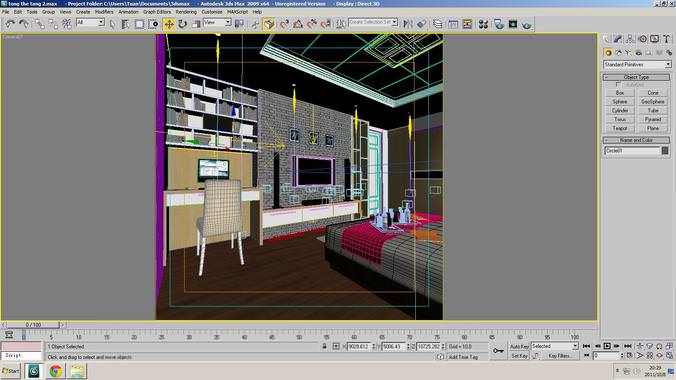
Task: Select the Select and Link tool
Action: click(x=40, y=24)
